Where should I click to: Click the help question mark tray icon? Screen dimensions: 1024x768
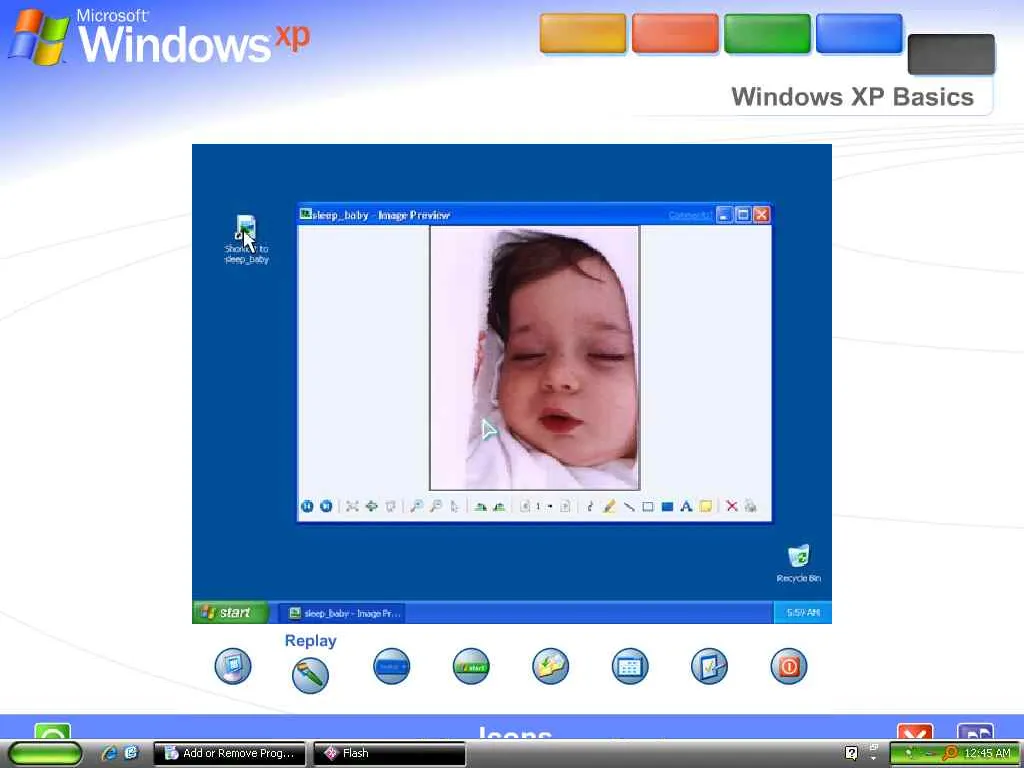pos(851,753)
